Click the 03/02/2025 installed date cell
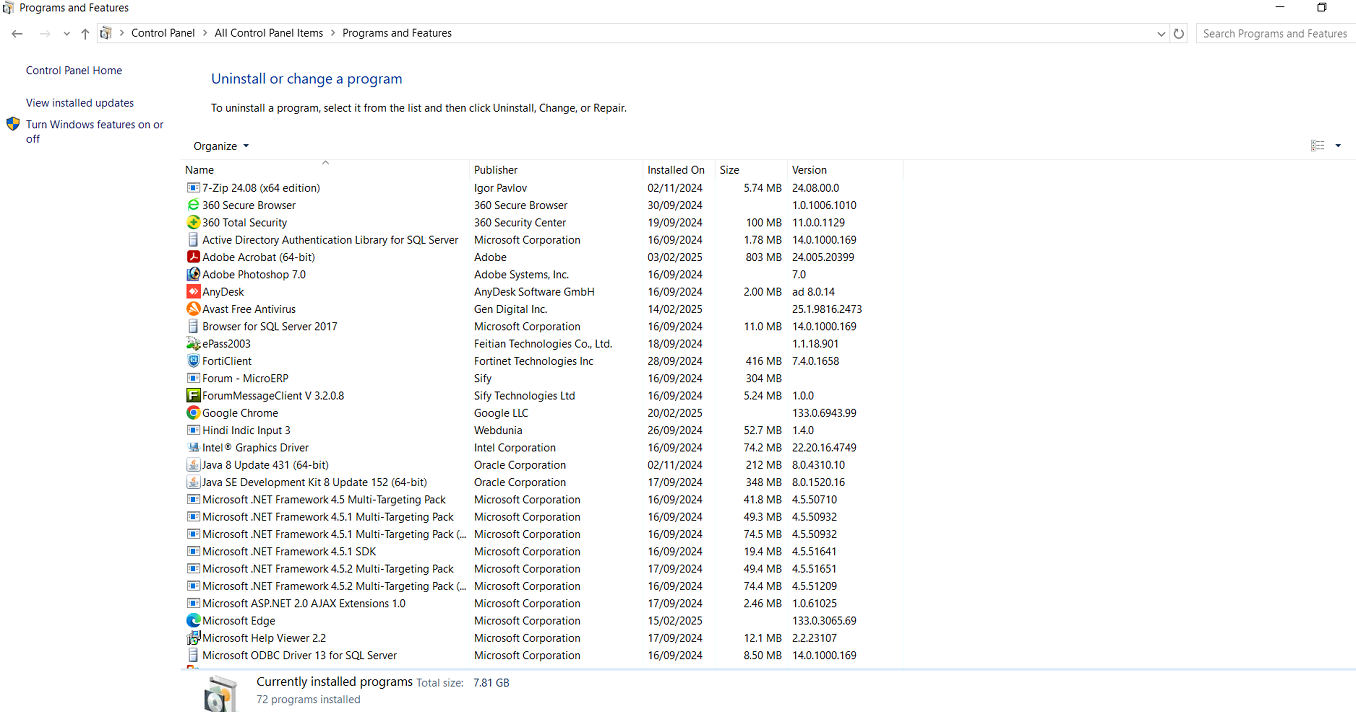Image resolution: width=1356 pixels, height=712 pixels. (x=675, y=257)
